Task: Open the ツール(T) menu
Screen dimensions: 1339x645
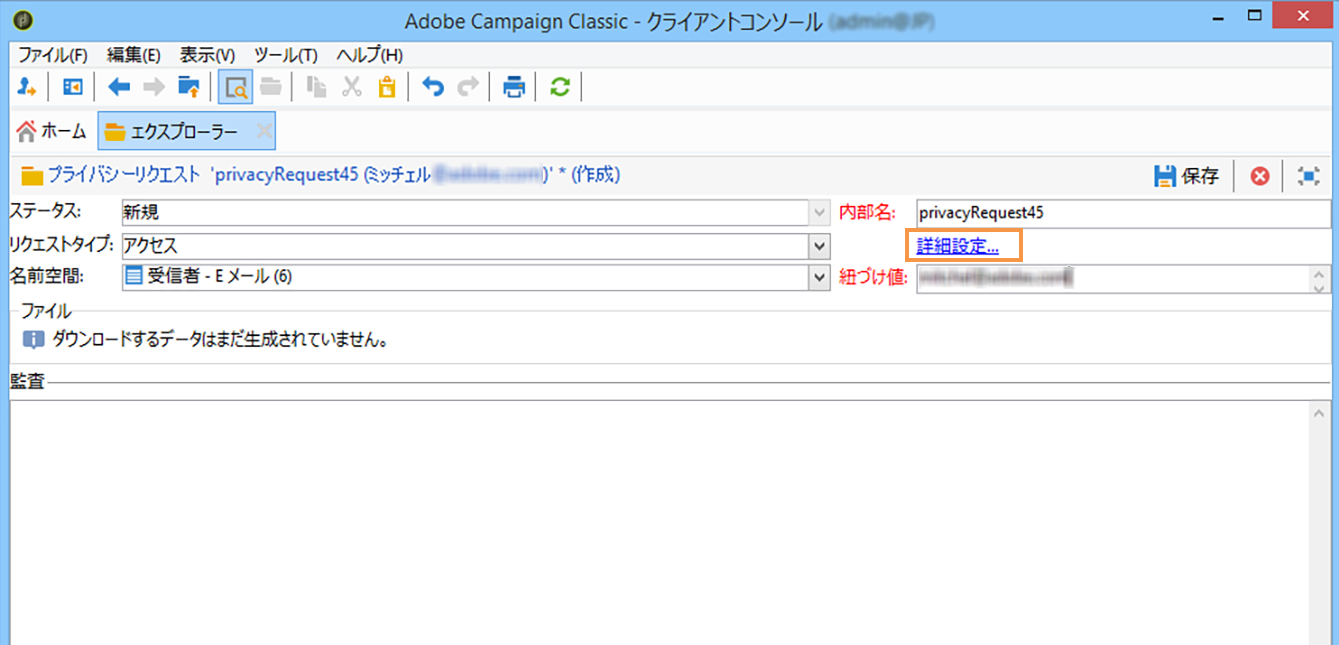Action: (286, 55)
